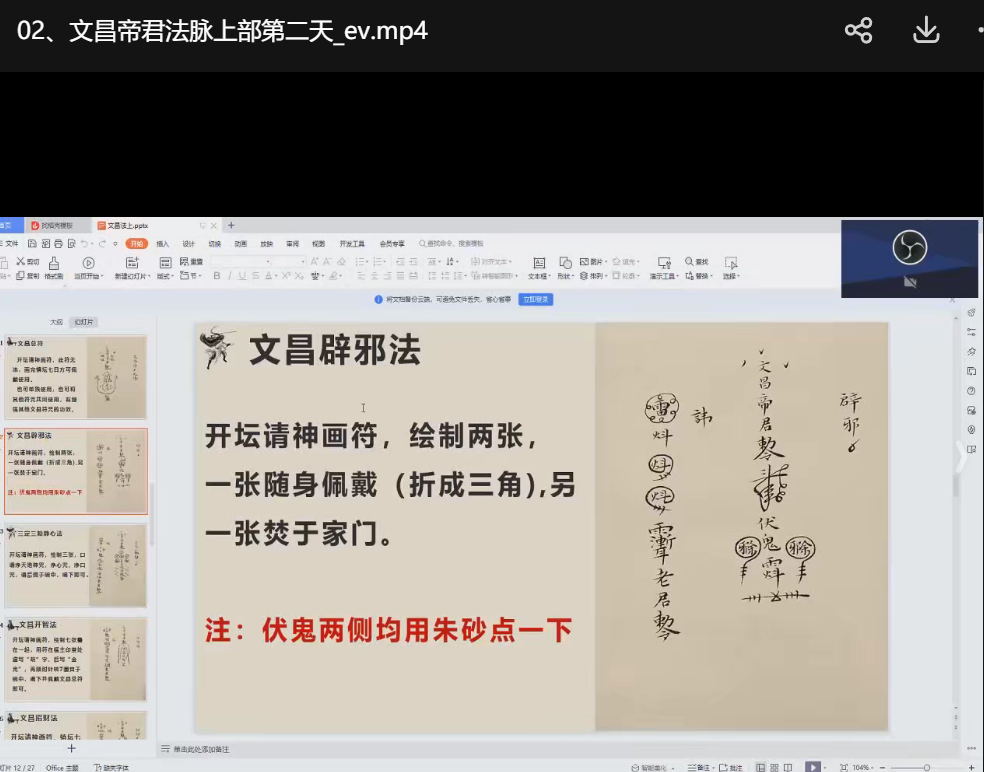Click the Text Box (文本框) icon
This screenshot has width=984, height=772.
tap(539, 262)
